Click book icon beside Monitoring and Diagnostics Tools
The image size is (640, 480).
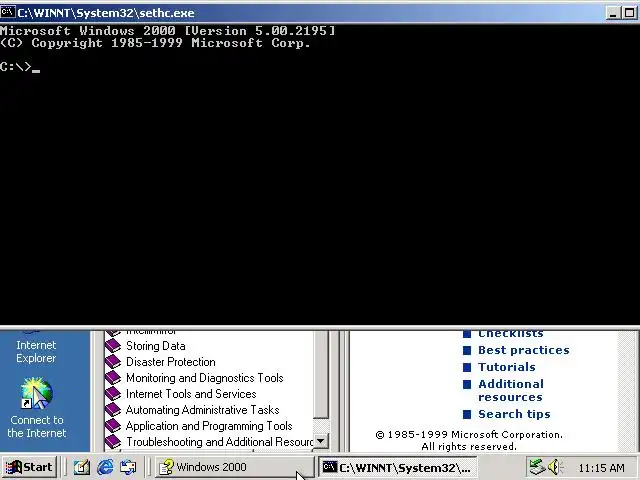tap(113, 378)
